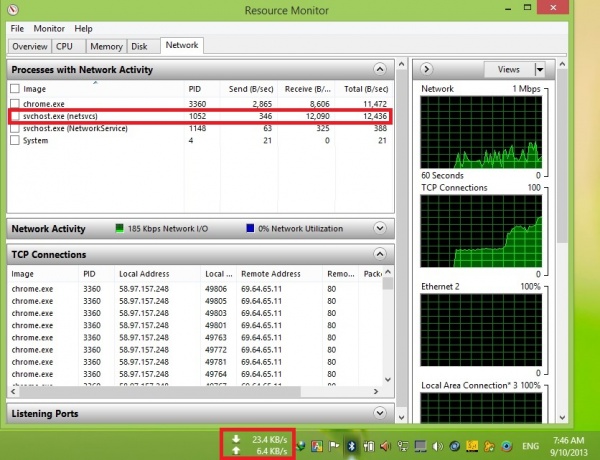The height and width of the screenshot is (460, 600).
Task: Click the blue Network Utilization legend square
Action: coord(250,228)
